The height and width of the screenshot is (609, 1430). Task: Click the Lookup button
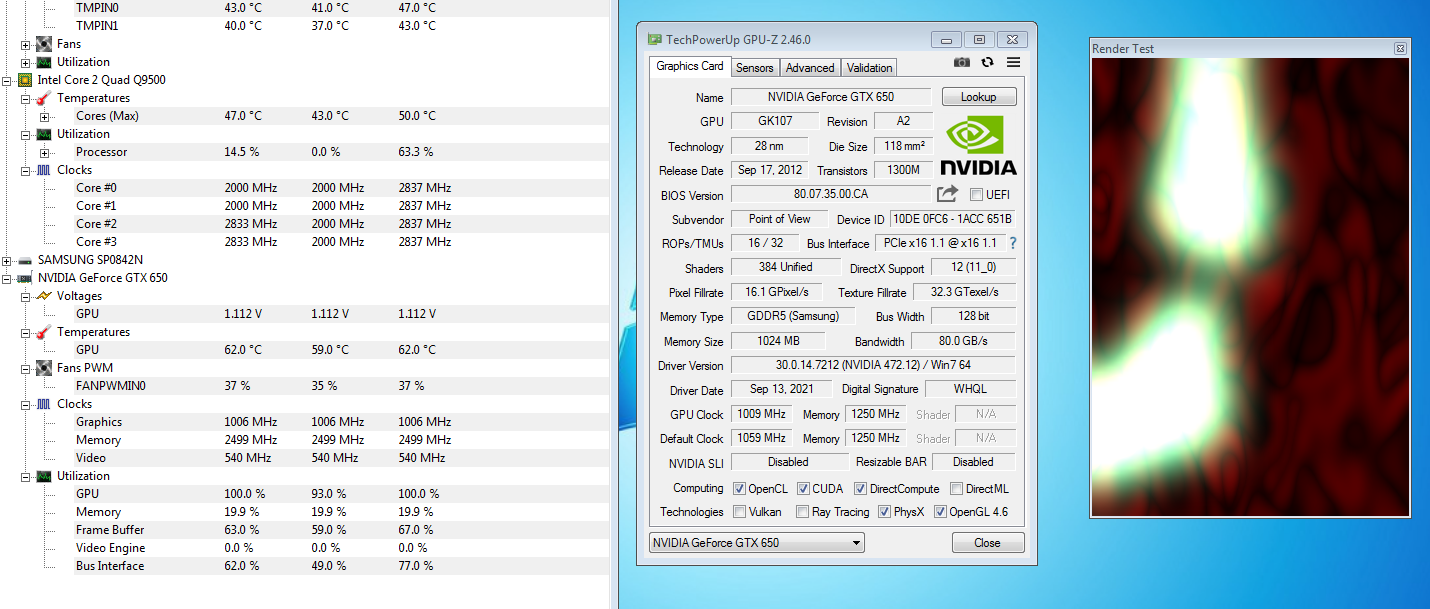[x=978, y=97]
